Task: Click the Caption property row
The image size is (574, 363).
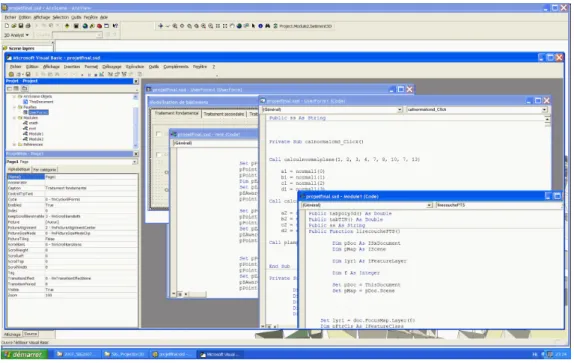Action: (x=72, y=188)
